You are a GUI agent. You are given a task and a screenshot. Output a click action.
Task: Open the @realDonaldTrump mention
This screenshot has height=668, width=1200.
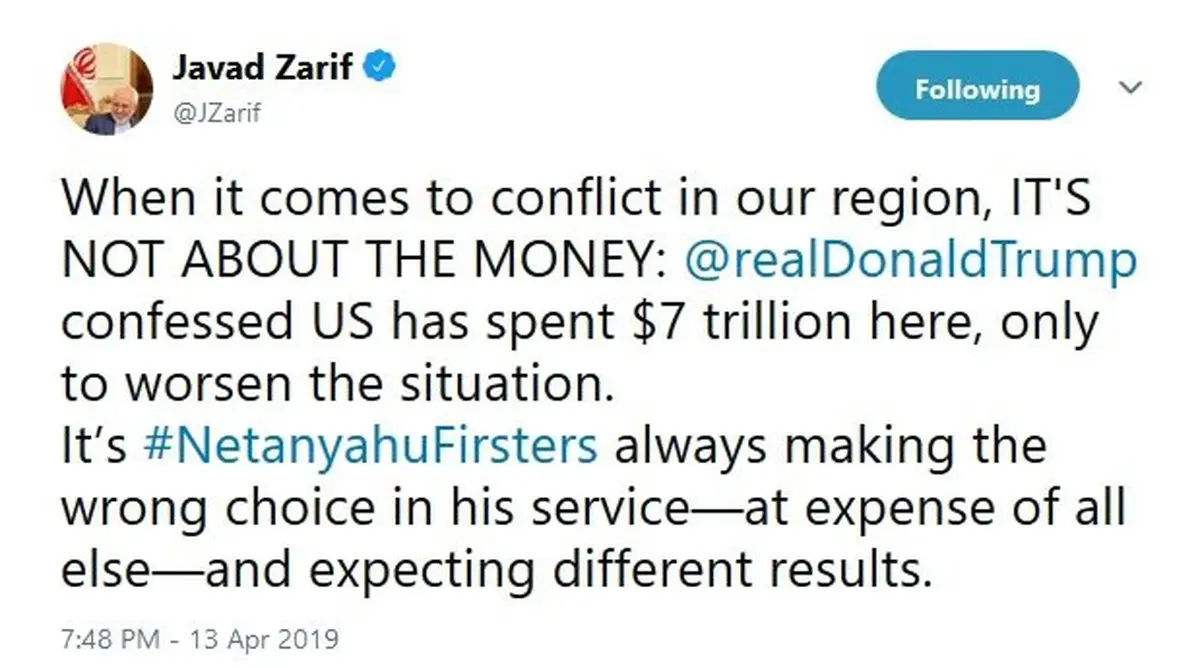tap(912, 263)
